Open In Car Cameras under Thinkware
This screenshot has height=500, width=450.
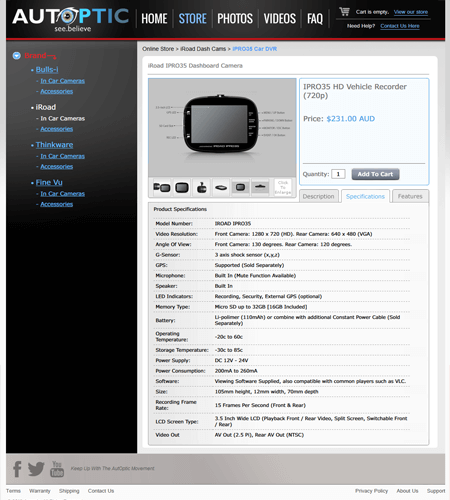[63, 156]
